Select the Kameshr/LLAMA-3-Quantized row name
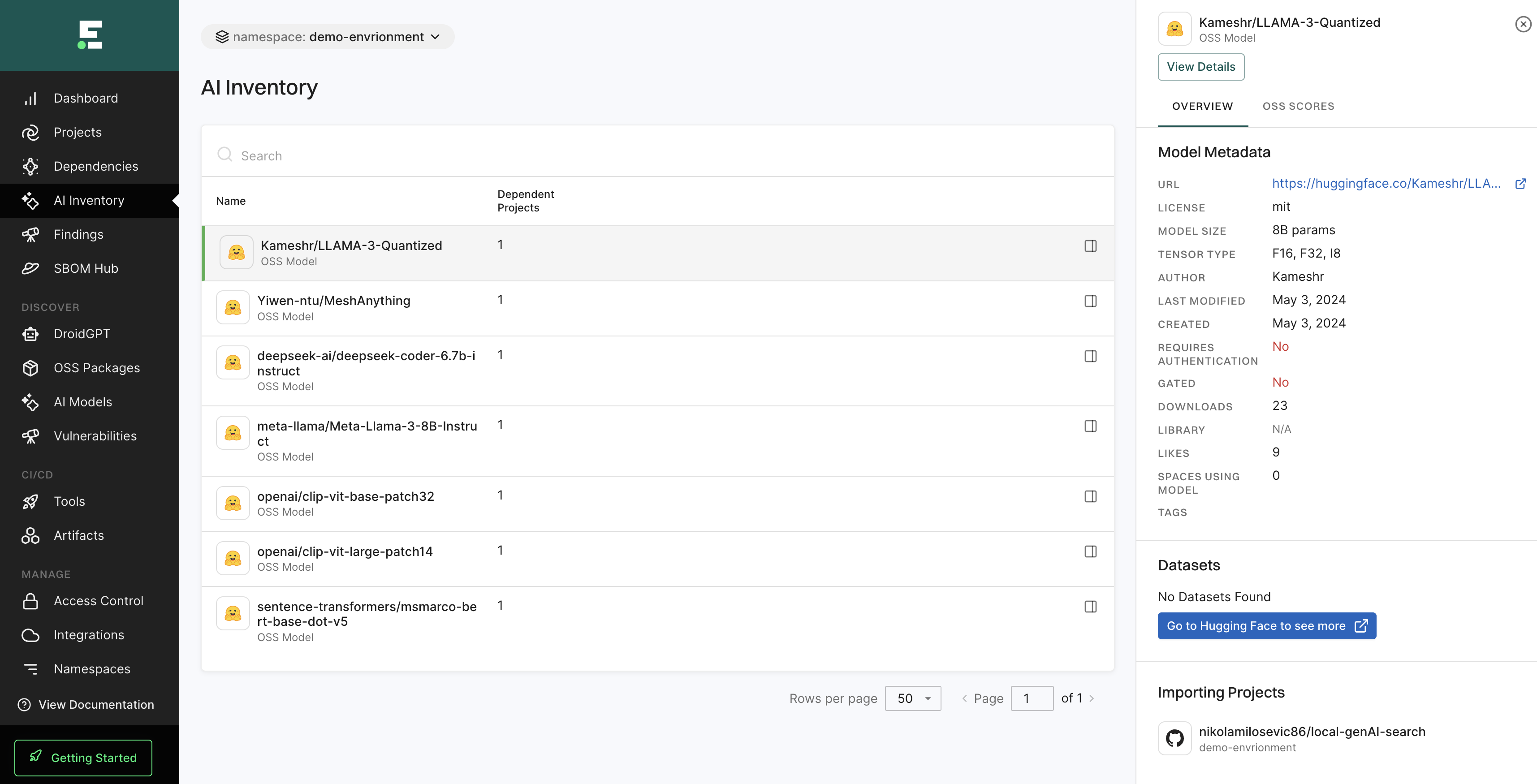 [351, 246]
